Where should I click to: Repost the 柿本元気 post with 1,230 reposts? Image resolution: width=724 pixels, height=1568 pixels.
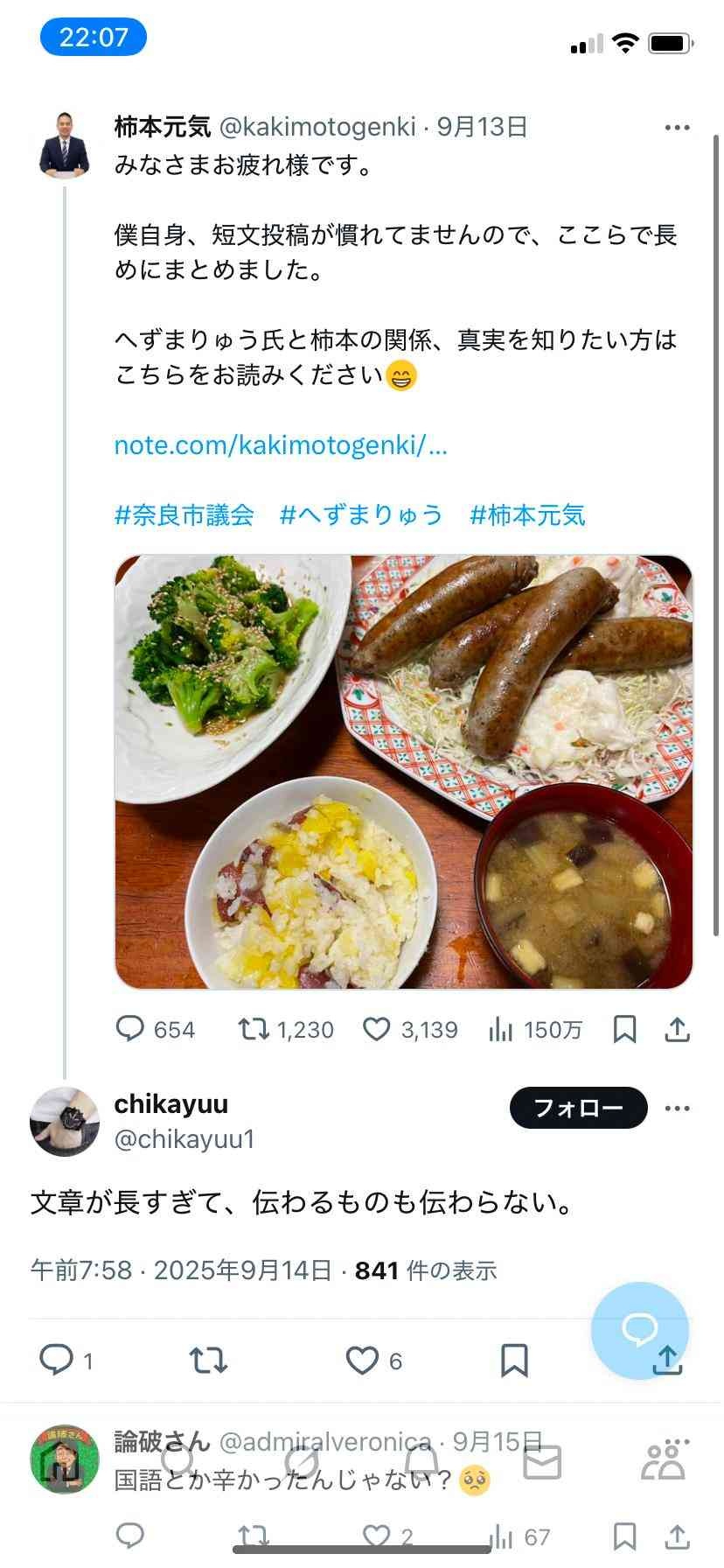(x=254, y=1030)
